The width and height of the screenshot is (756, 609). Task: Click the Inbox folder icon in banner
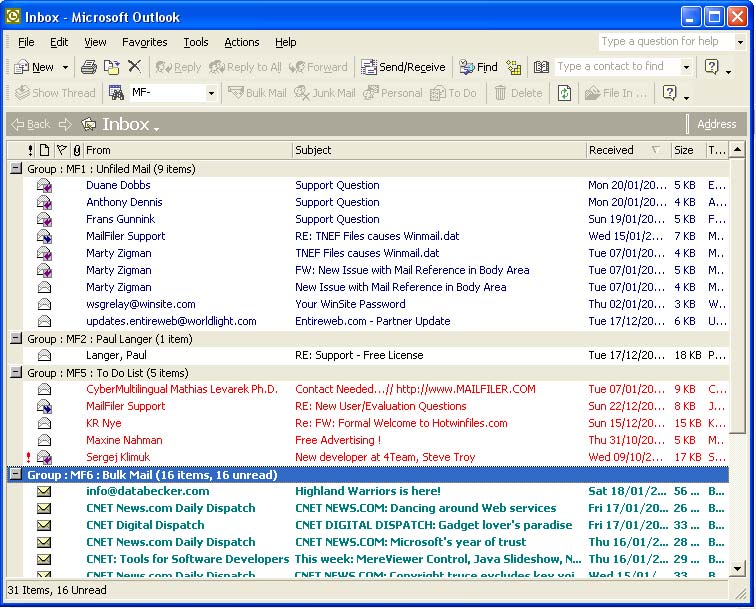pos(89,124)
